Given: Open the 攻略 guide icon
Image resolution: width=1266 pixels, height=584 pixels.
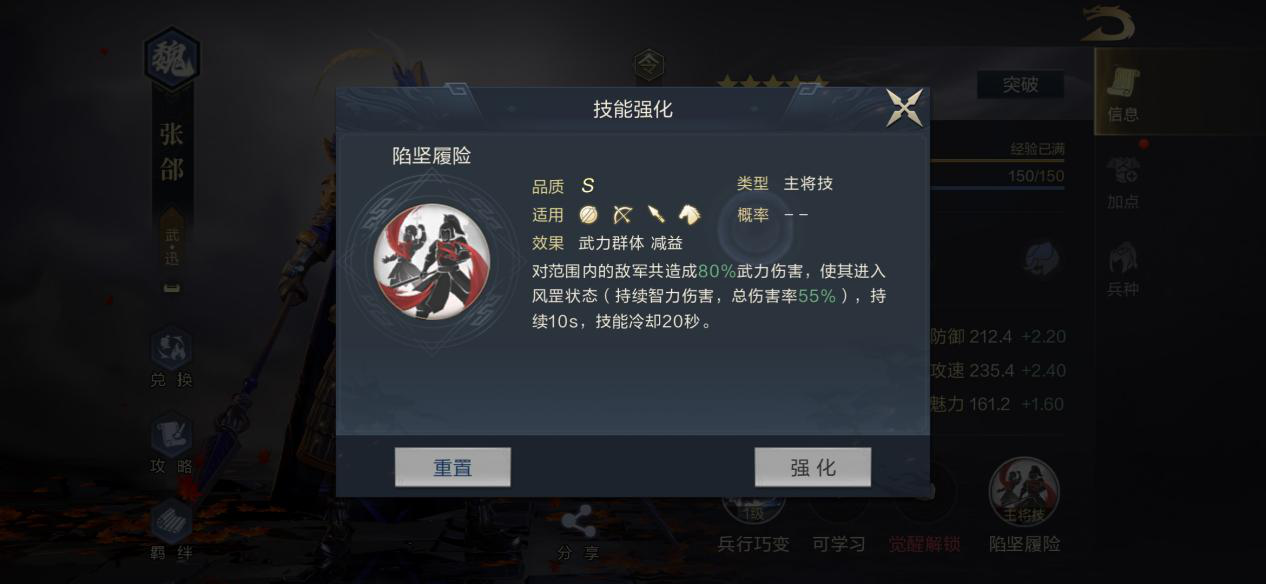Looking at the screenshot, I should 171,445.
